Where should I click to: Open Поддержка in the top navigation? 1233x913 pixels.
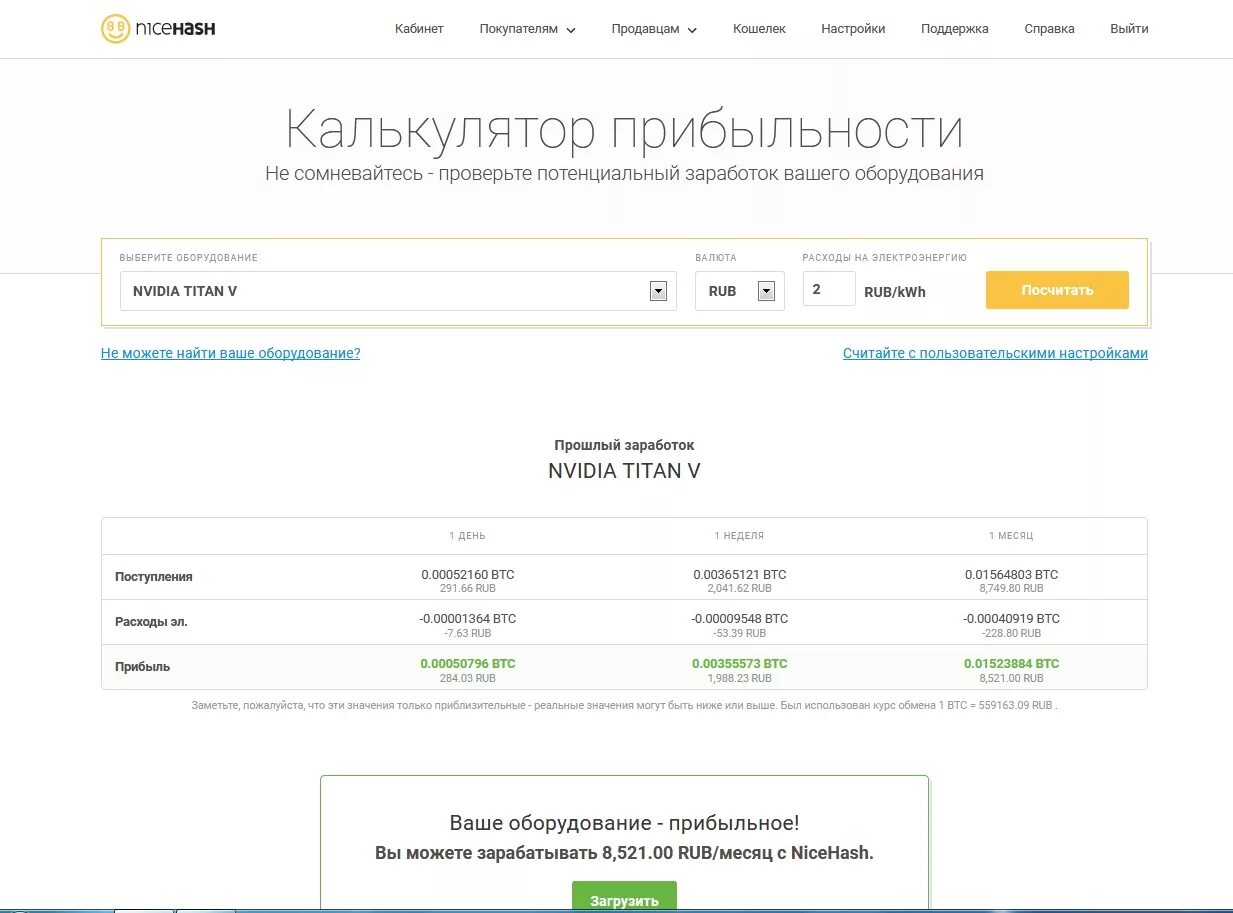tap(955, 29)
